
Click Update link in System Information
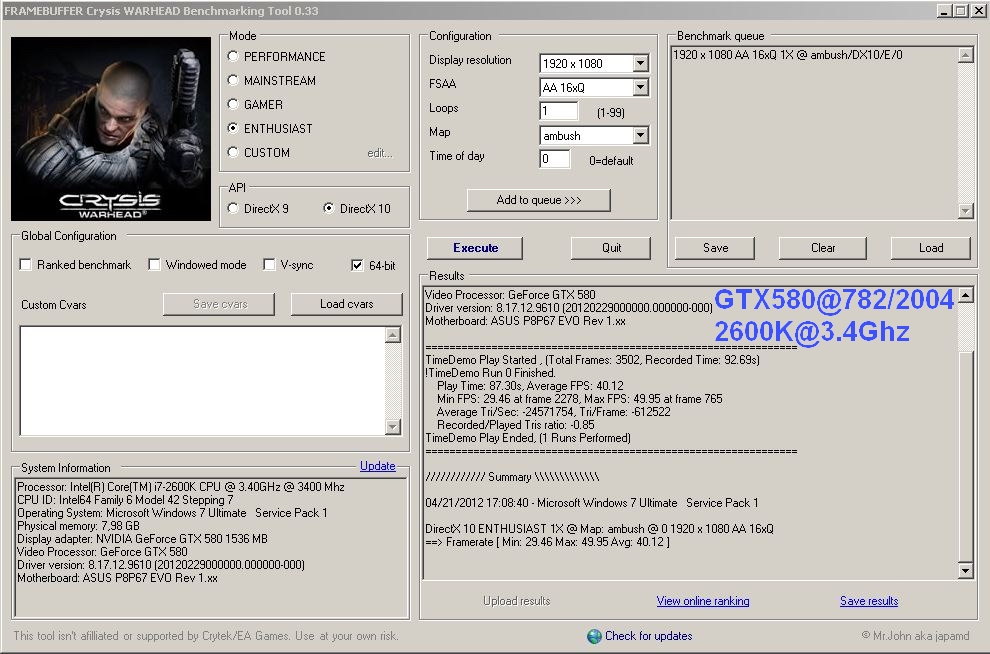point(378,466)
